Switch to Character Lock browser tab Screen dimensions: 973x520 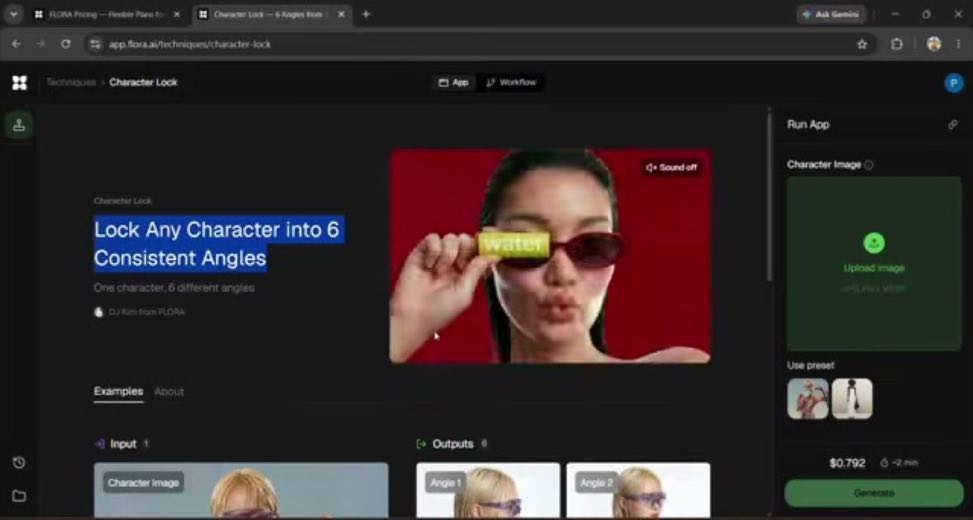pos(272,14)
